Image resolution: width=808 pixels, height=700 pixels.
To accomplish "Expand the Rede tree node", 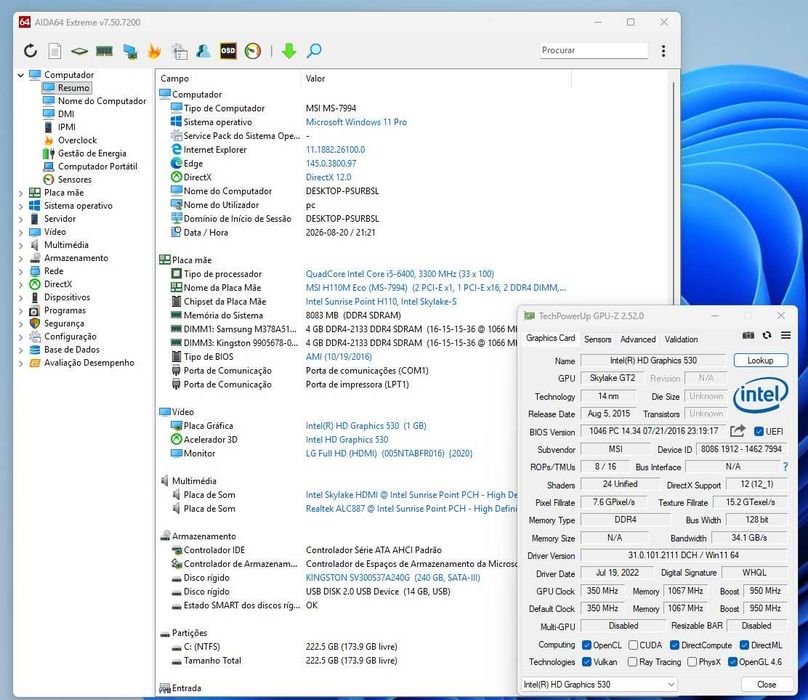I will tap(21, 272).
